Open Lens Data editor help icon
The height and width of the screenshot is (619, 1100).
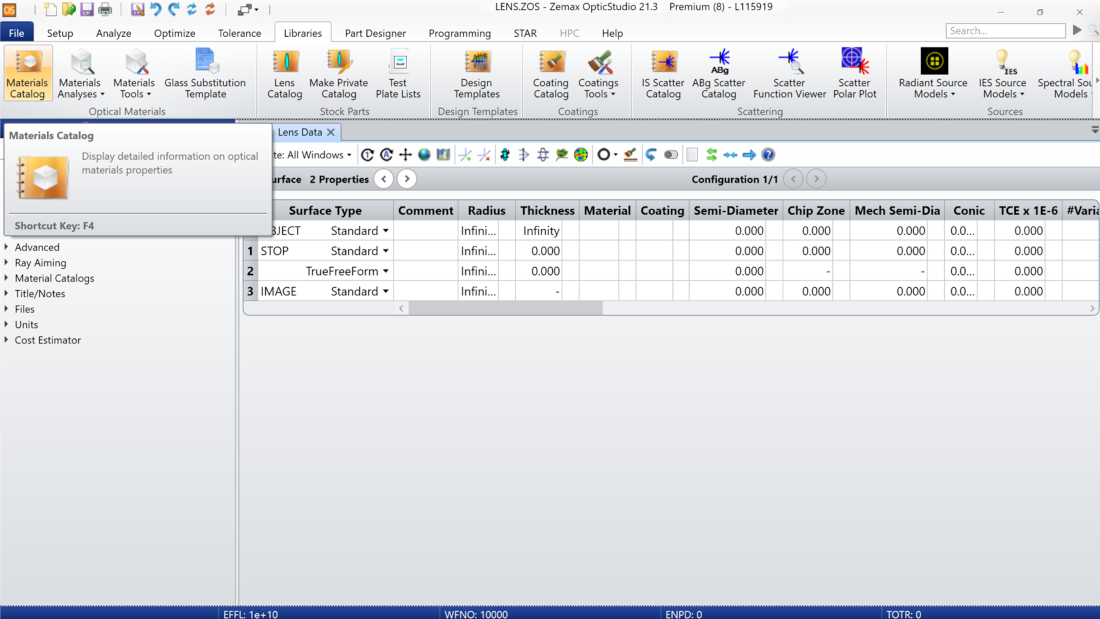click(768, 154)
